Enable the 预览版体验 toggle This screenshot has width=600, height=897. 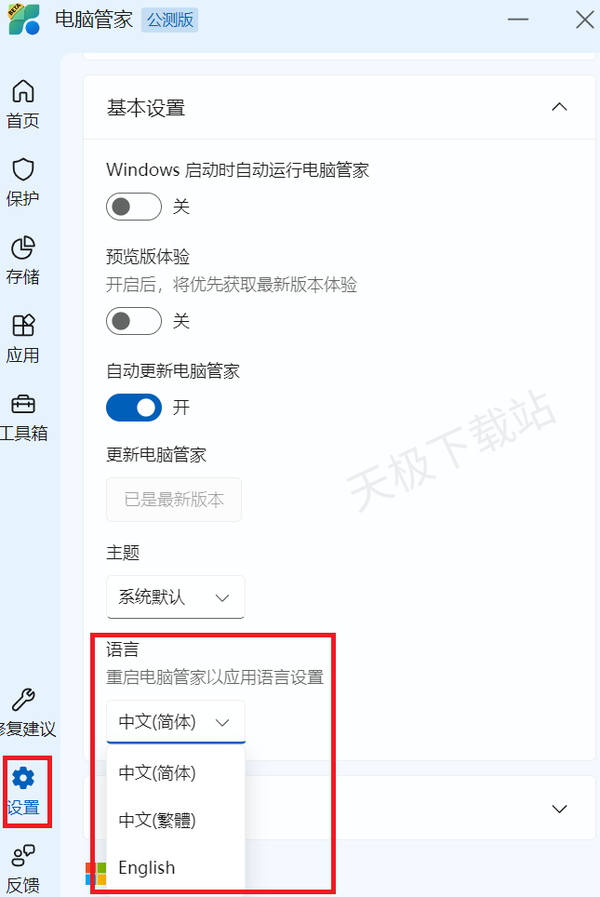click(x=134, y=321)
